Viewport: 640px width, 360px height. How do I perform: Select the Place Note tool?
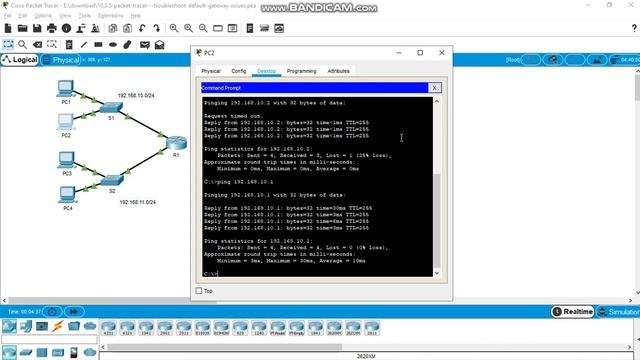pyautogui.click(x=69, y=44)
